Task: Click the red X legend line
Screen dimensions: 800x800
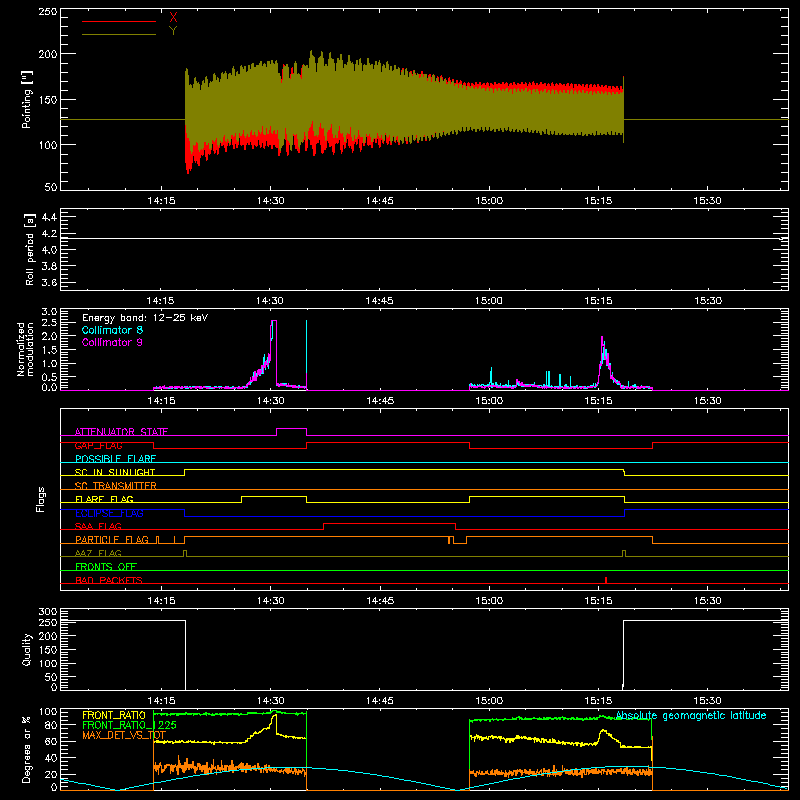Action: pos(118,21)
